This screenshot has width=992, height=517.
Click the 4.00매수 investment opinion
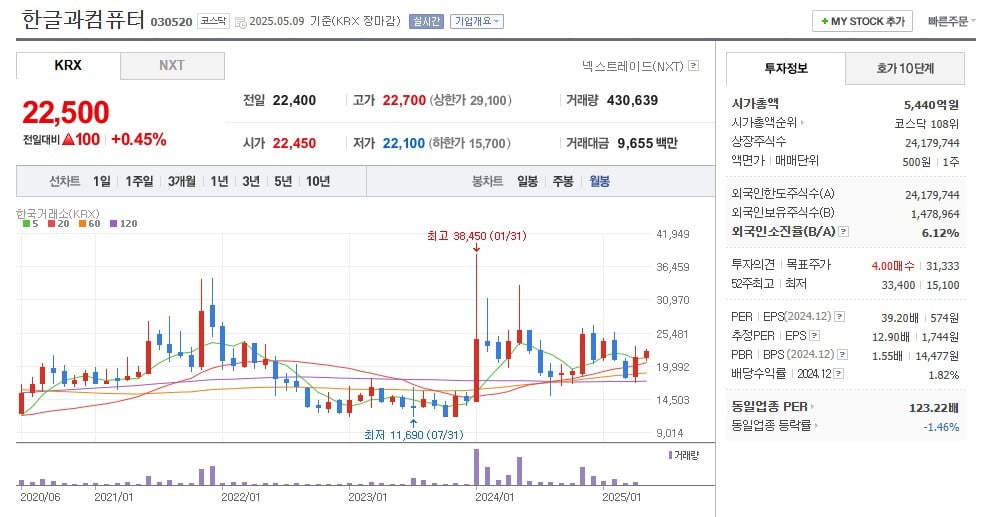click(893, 266)
